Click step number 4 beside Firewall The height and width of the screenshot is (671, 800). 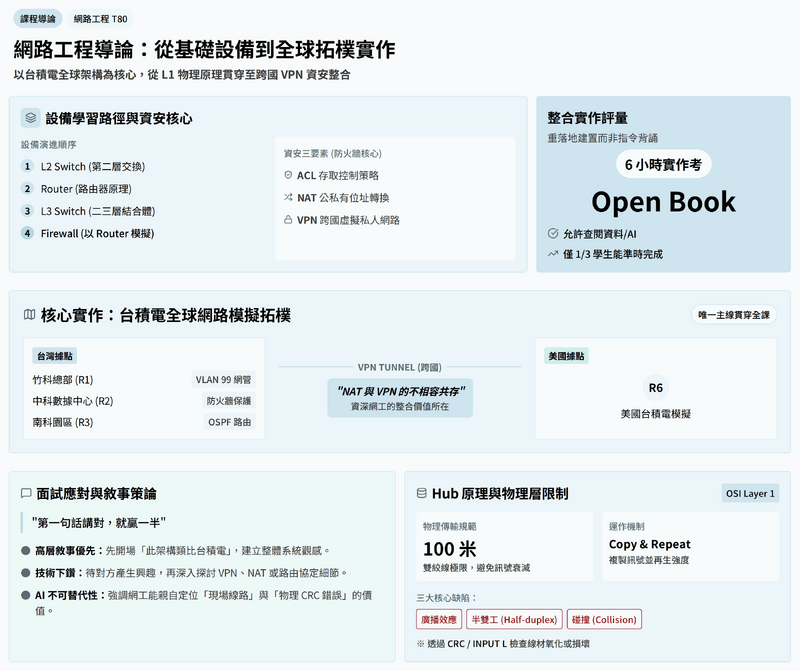[28, 233]
